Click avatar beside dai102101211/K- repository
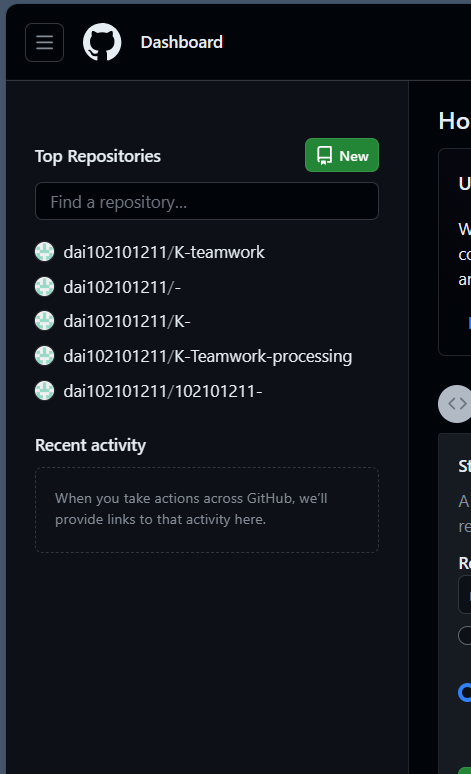 [x=44, y=321]
